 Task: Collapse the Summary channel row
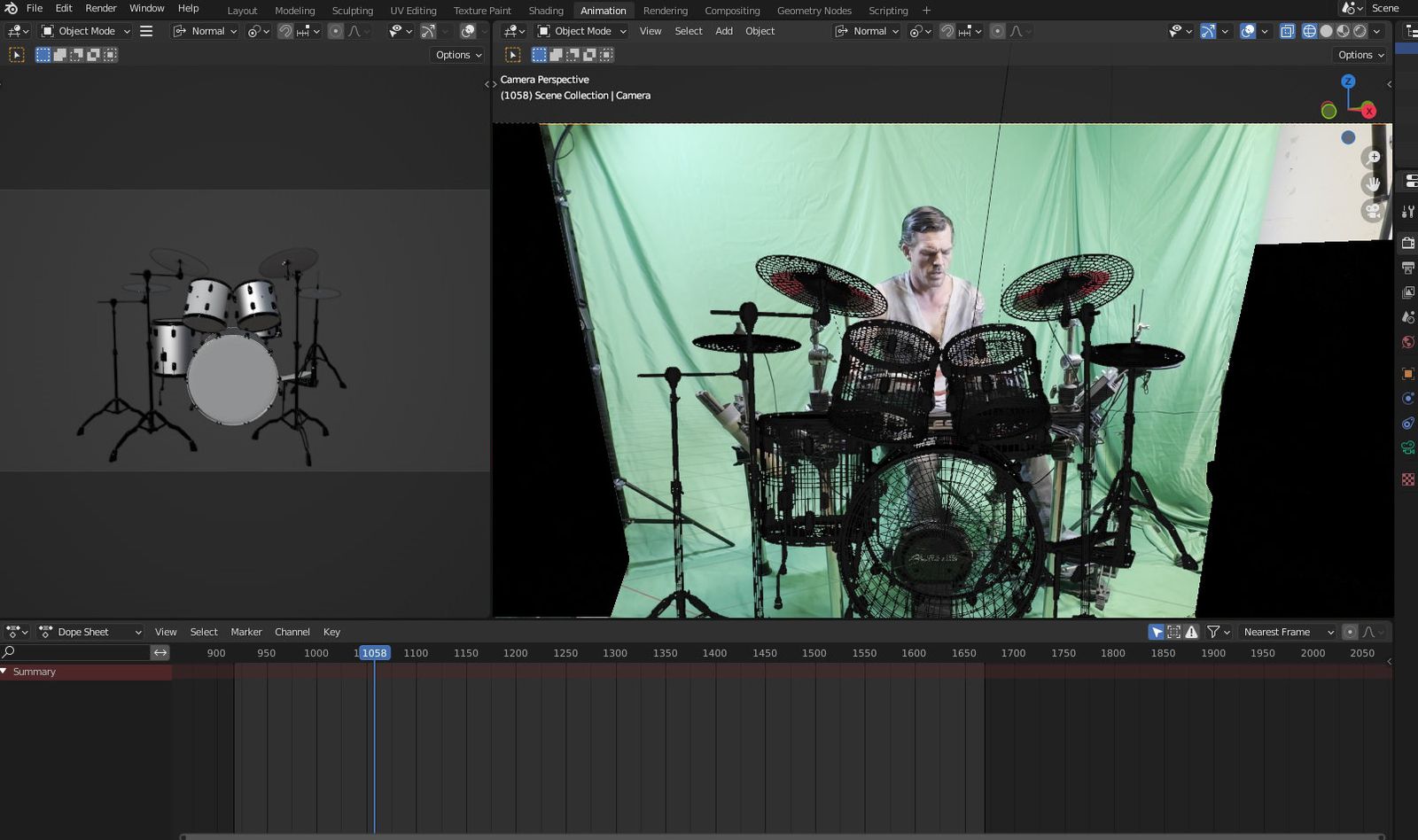[4, 672]
